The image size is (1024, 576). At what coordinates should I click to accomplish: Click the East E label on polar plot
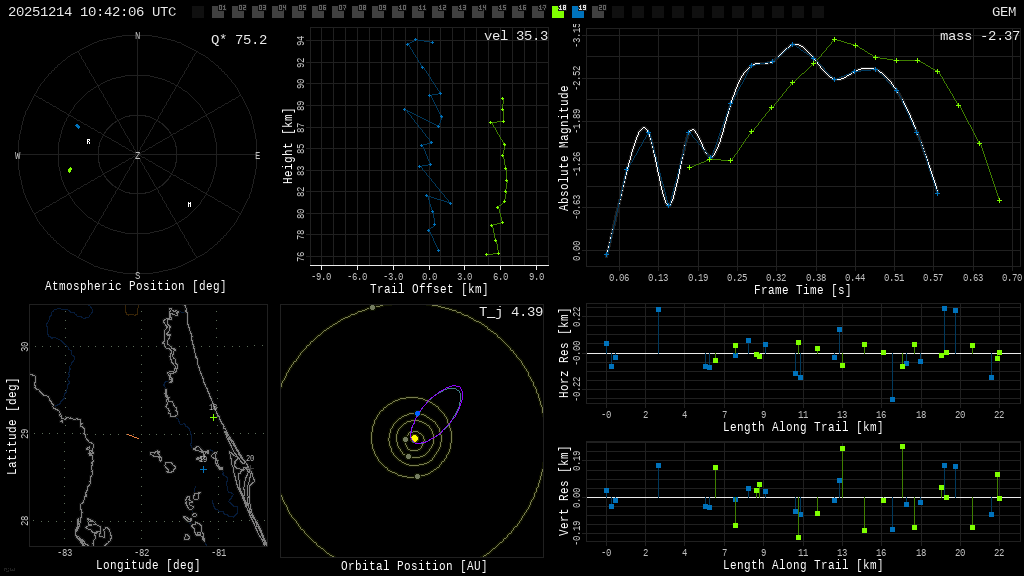257,155
